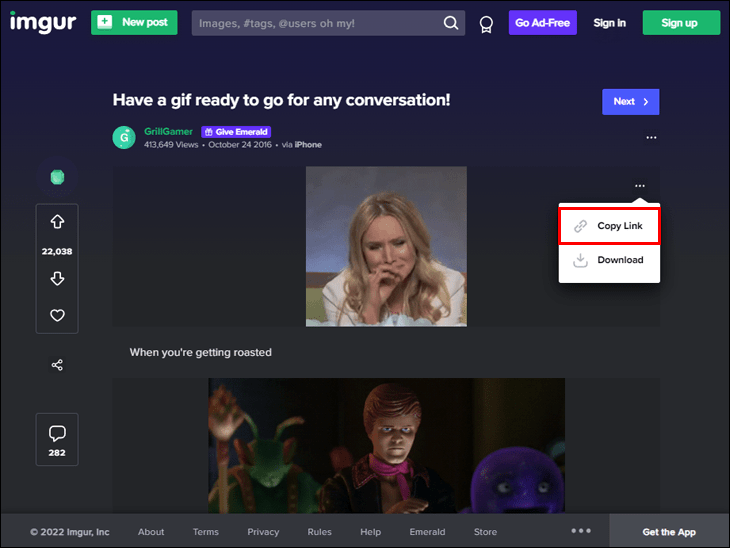This screenshot has width=730, height=548.
Task: Upvote the post with up arrow
Action: (x=57, y=222)
